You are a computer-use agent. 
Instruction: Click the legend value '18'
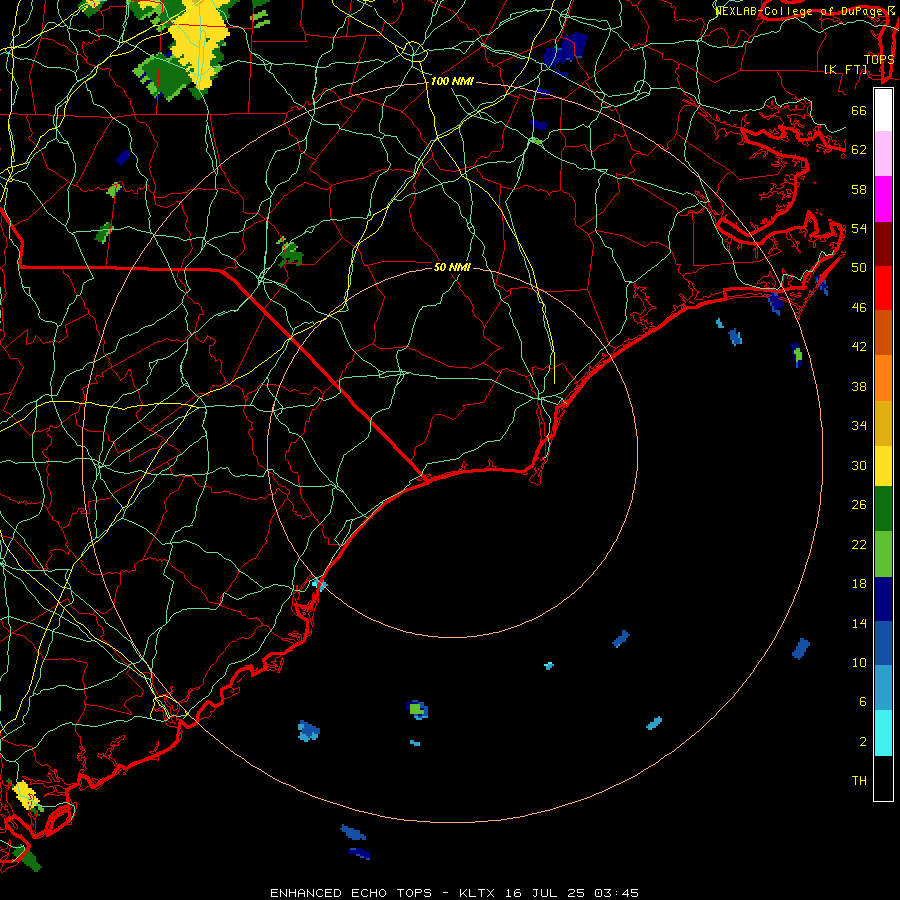point(859,584)
